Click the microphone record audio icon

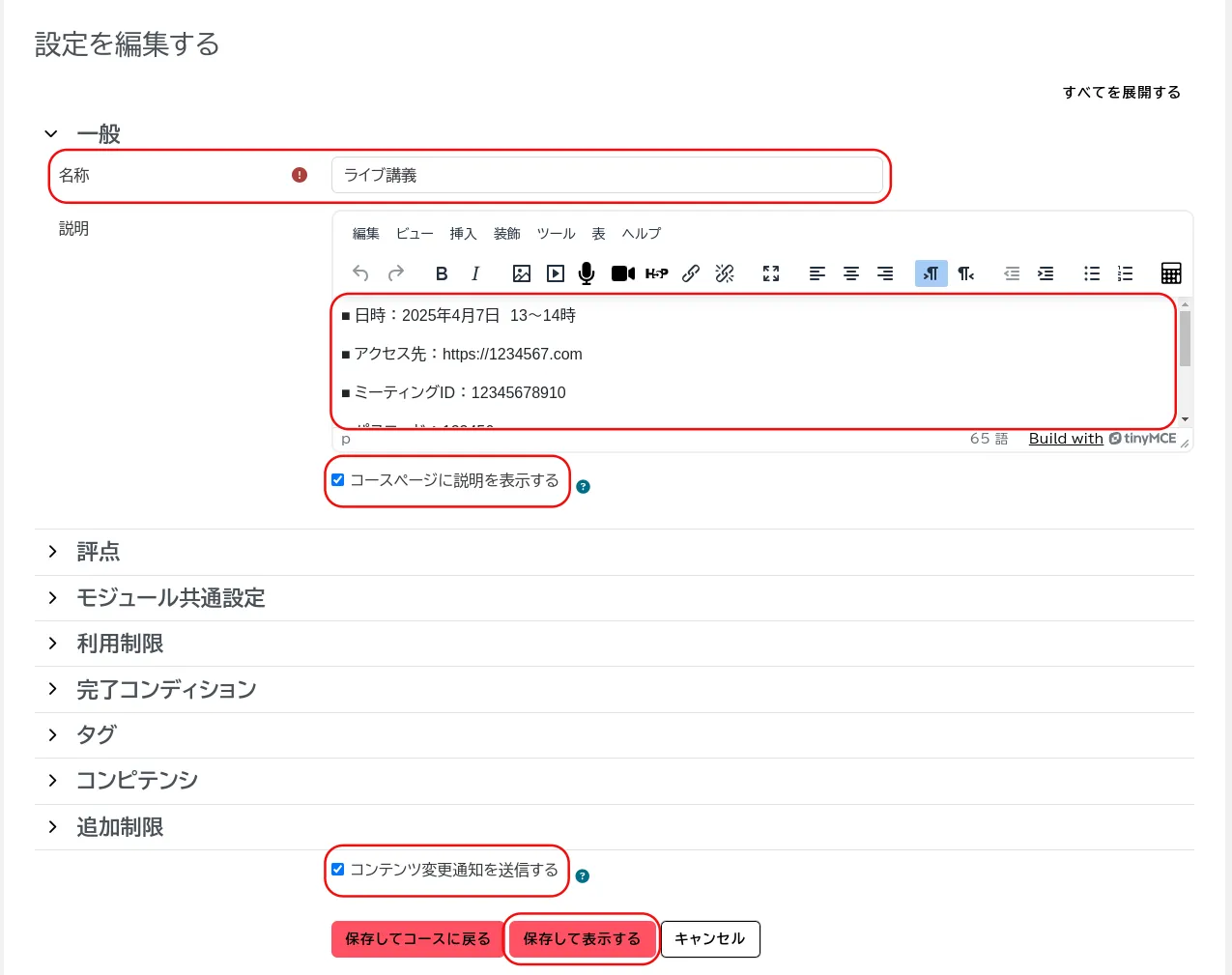coord(587,273)
